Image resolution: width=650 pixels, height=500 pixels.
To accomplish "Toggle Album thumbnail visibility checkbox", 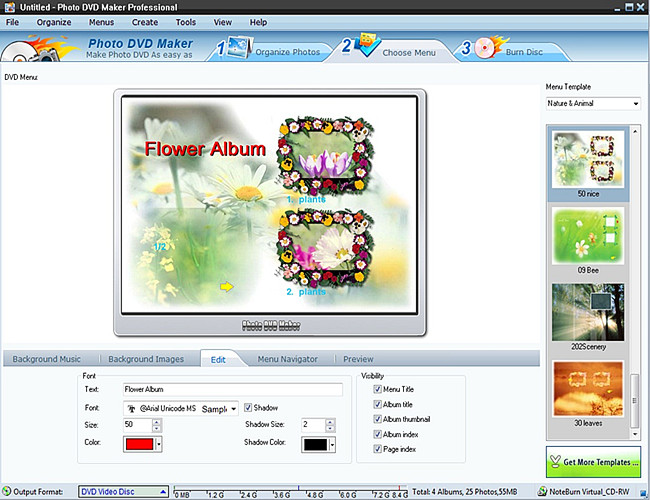I will [377, 419].
